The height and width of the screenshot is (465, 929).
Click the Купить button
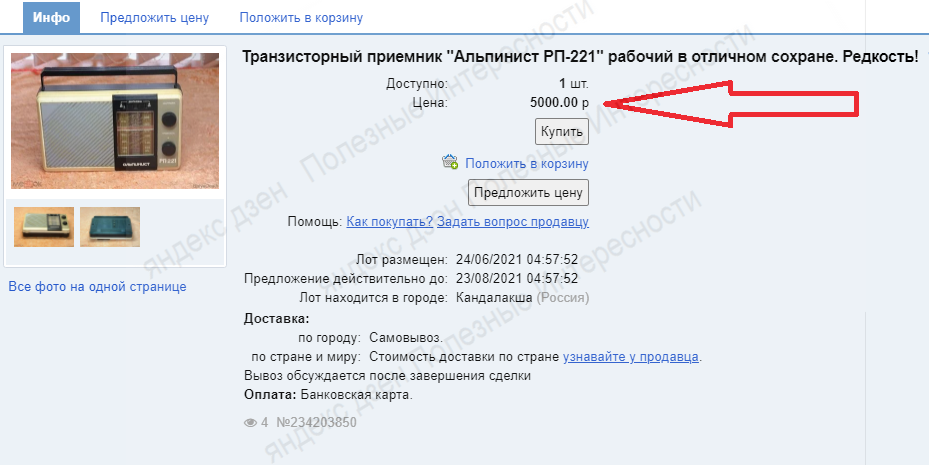point(562,132)
